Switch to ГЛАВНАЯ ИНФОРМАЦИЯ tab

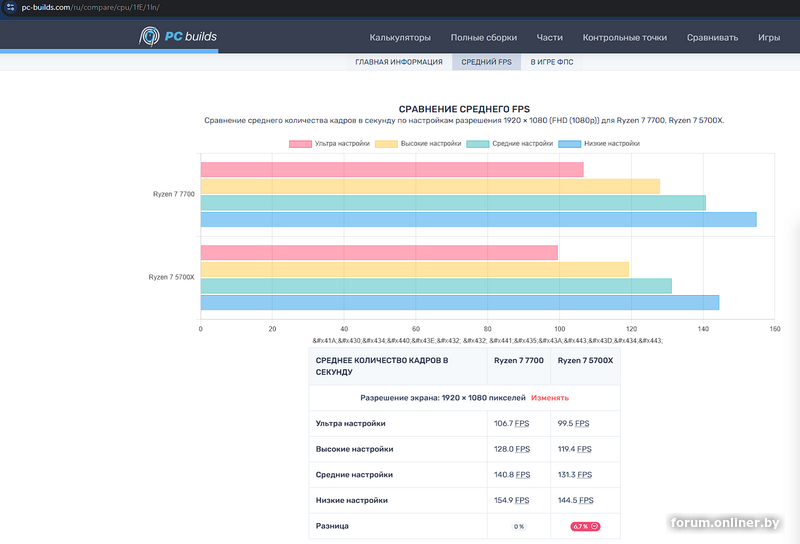[x=398, y=62]
